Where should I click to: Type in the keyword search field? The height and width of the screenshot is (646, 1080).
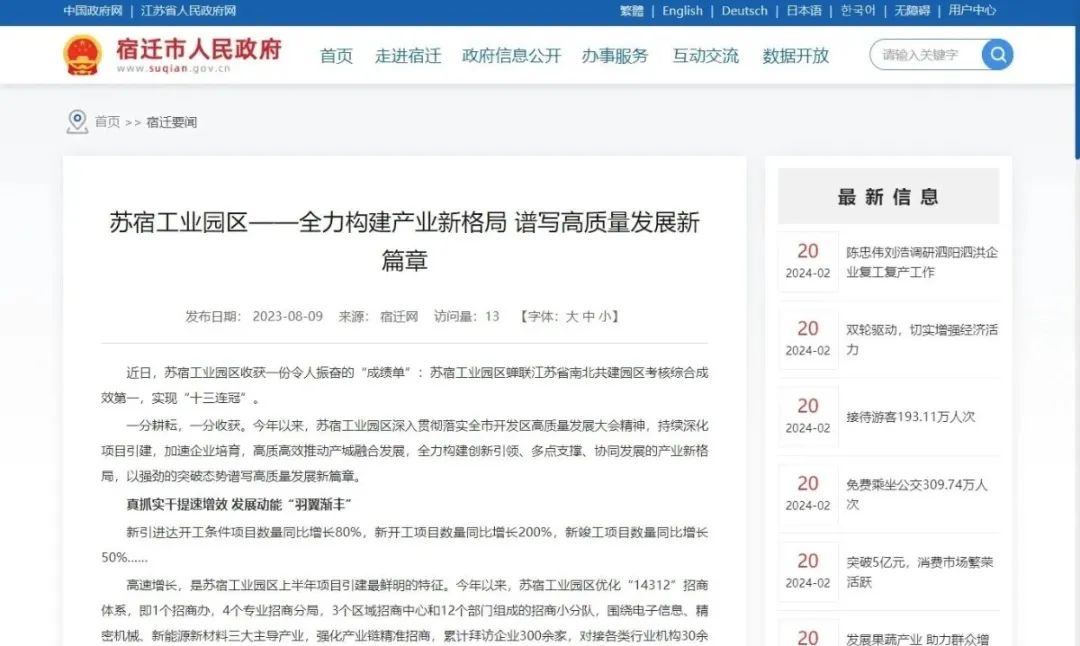click(x=925, y=55)
